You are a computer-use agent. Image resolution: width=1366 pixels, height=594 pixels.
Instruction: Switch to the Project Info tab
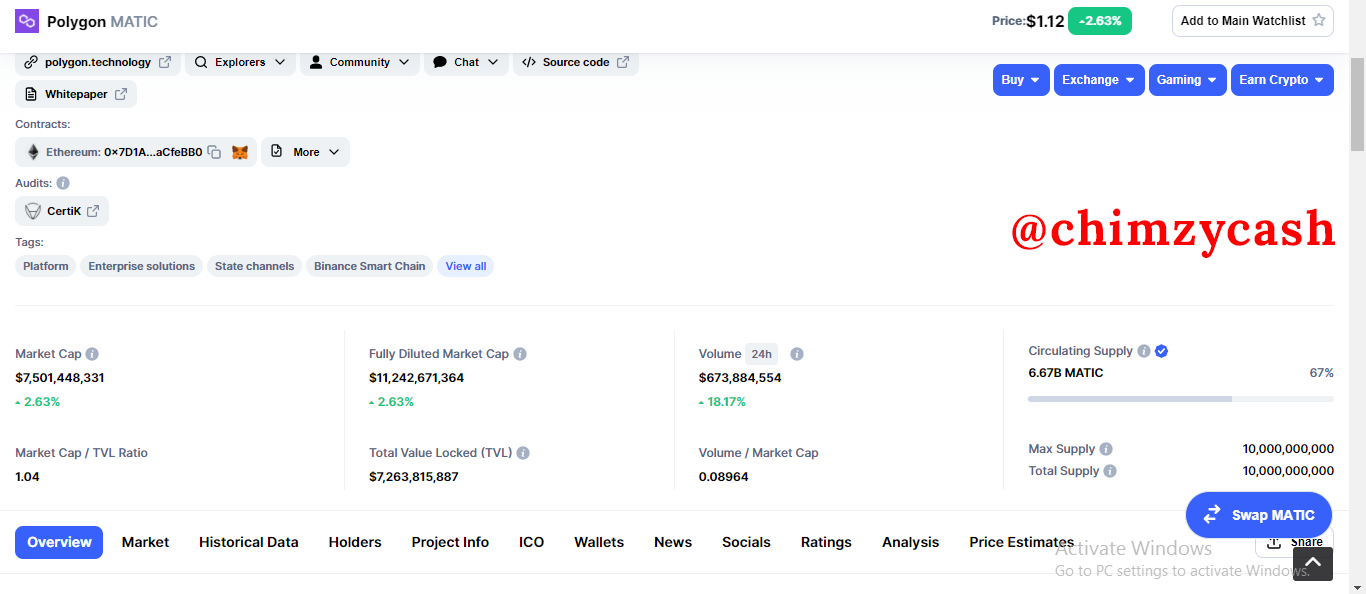(x=450, y=542)
